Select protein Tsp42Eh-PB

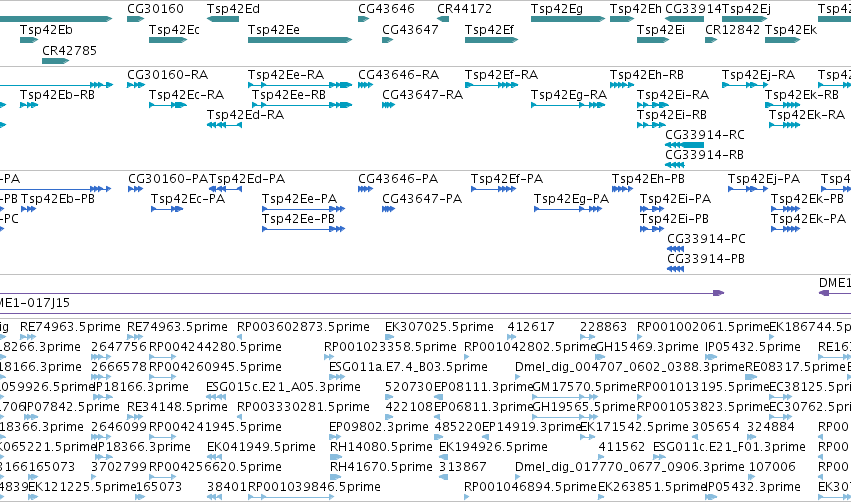(648, 179)
